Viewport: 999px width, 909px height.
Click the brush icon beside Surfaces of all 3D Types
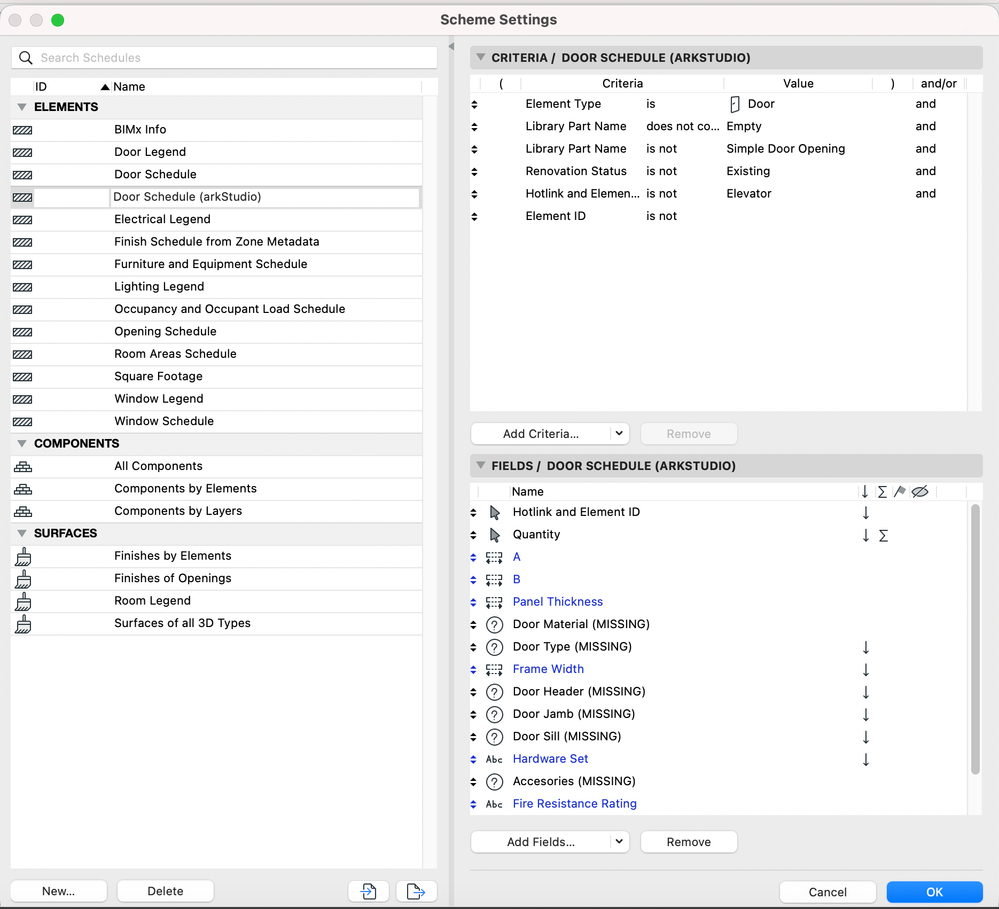point(23,624)
